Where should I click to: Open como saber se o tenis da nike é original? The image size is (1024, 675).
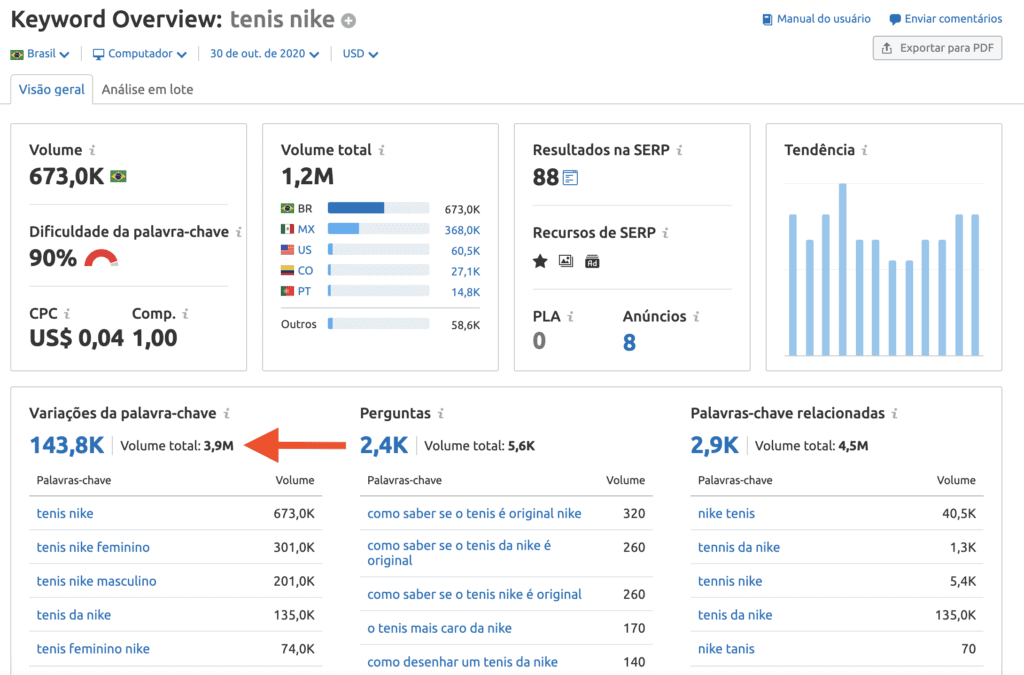(459, 553)
